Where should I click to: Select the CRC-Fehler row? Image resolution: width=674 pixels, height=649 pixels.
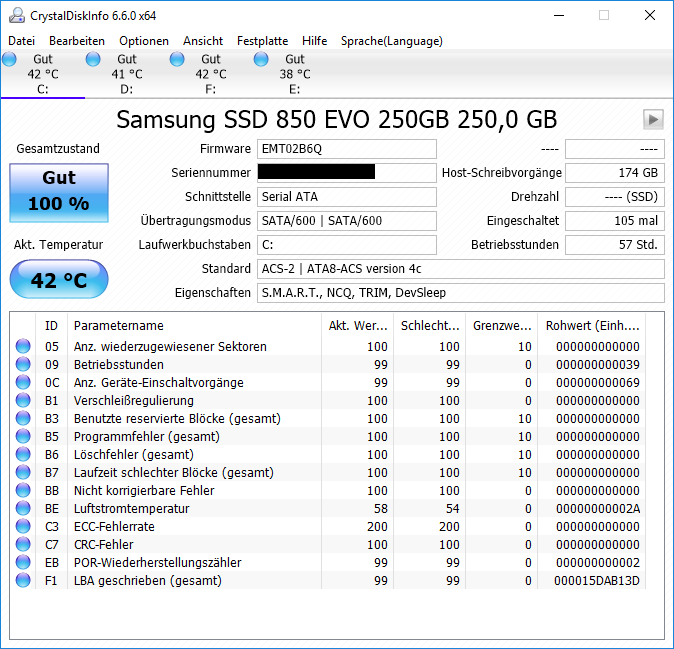tap(328, 545)
